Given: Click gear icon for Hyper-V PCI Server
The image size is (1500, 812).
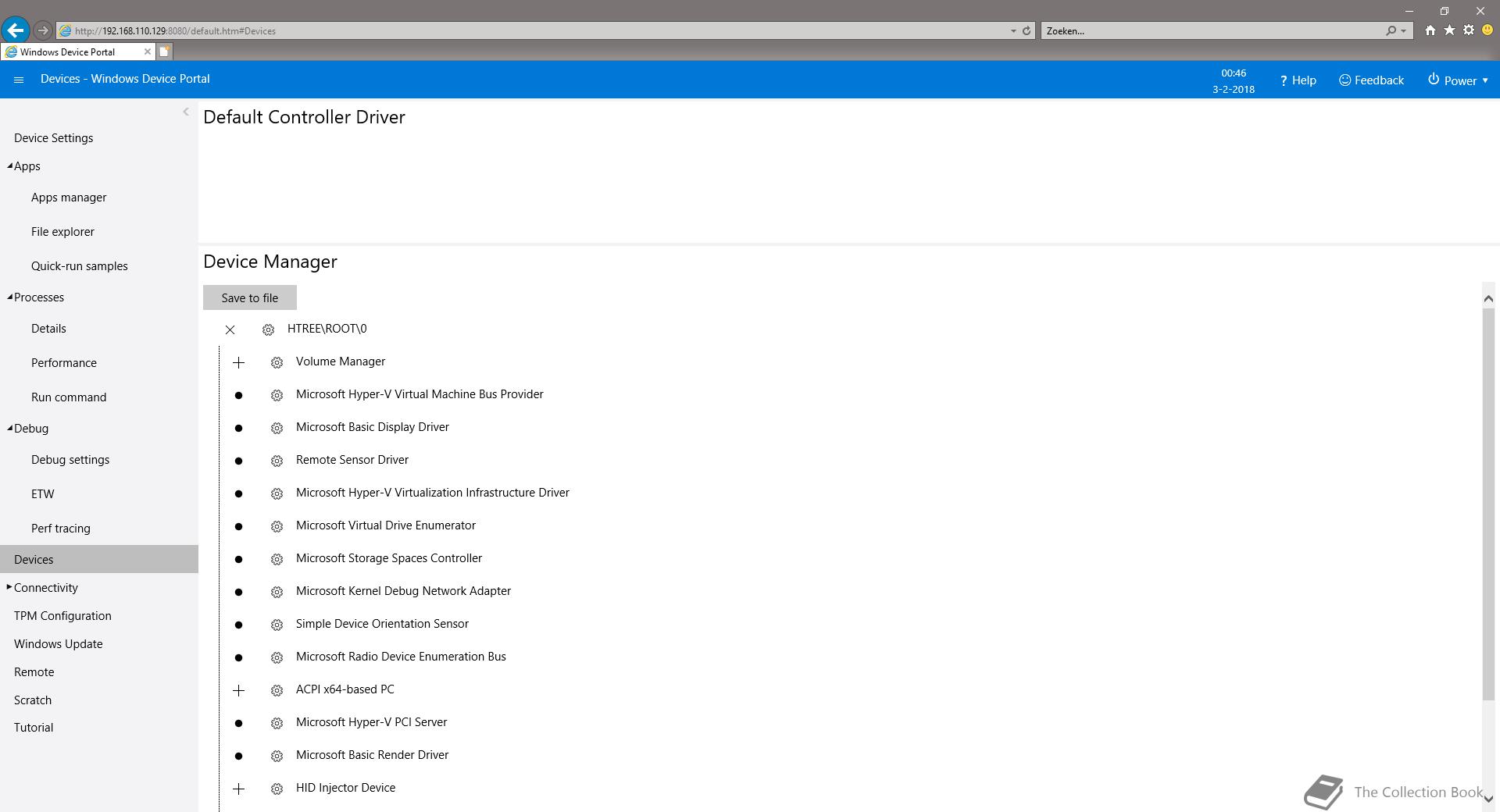Looking at the screenshot, I should 277,723.
